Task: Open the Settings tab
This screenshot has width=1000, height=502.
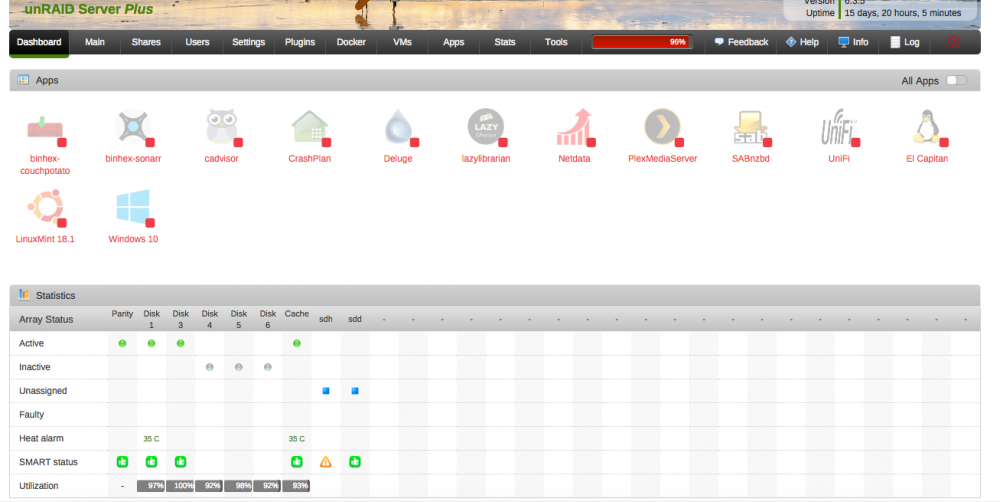Action: pyautogui.click(x=249, y=42)
